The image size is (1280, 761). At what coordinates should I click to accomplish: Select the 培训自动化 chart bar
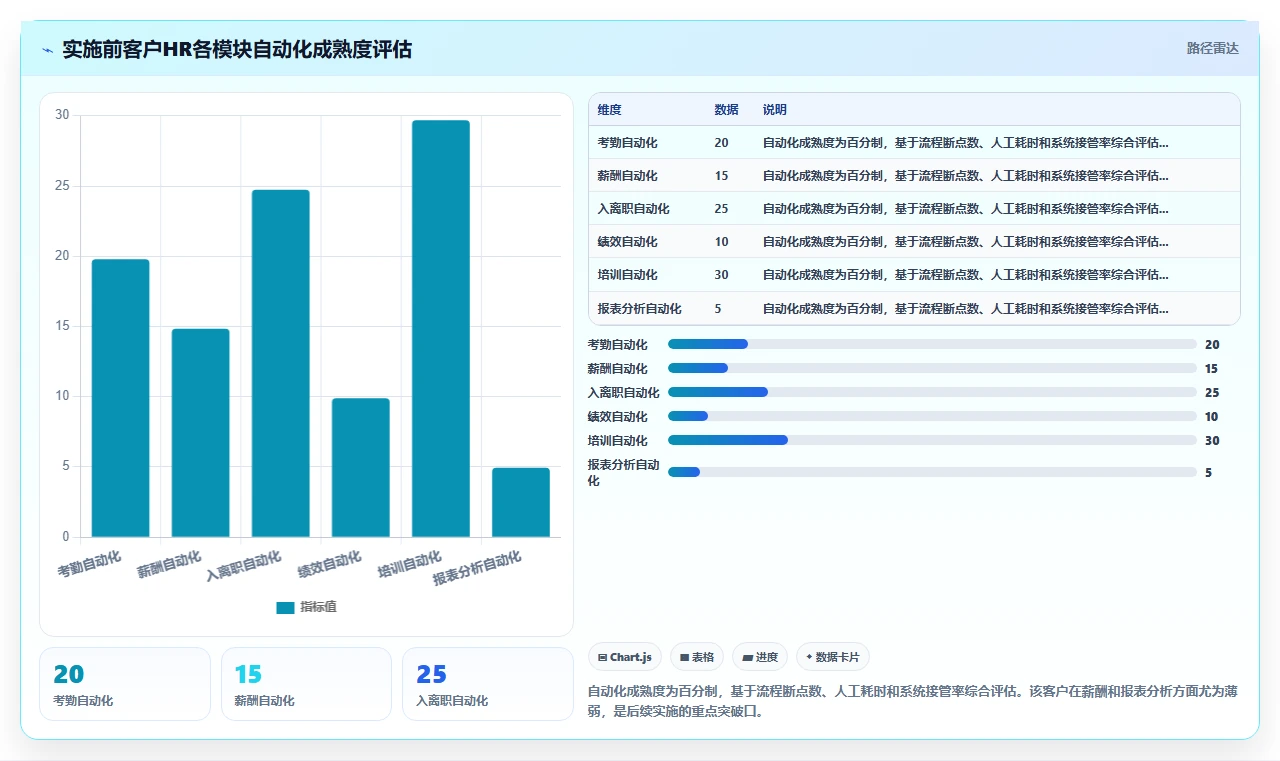point(440,329)
